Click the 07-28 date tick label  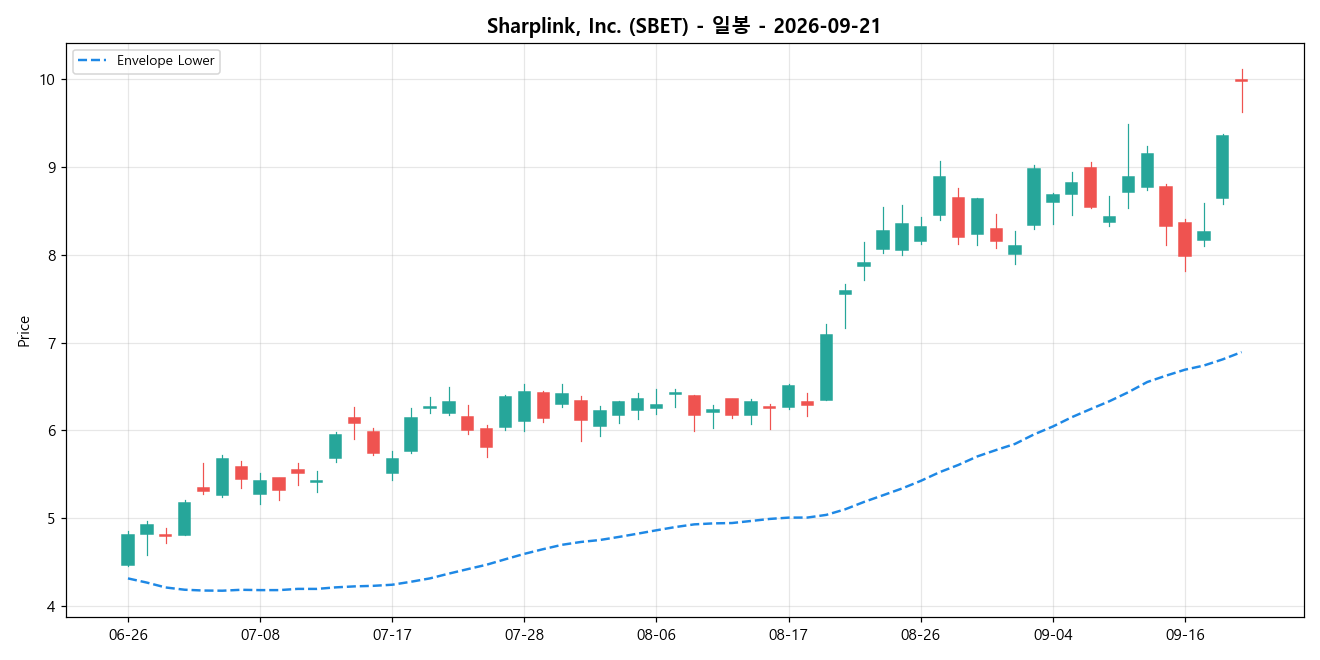(524, 635)
